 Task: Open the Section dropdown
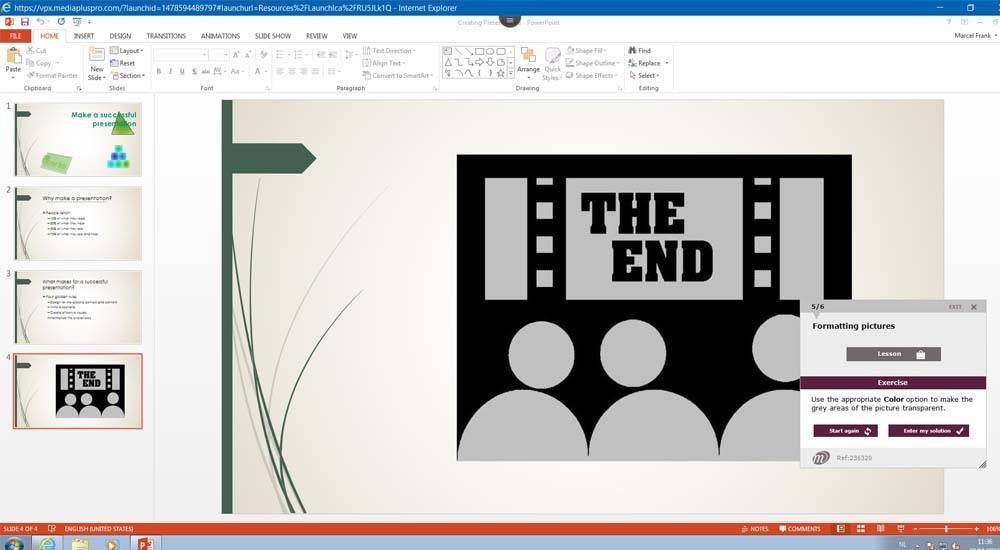(x=130, y=76)
